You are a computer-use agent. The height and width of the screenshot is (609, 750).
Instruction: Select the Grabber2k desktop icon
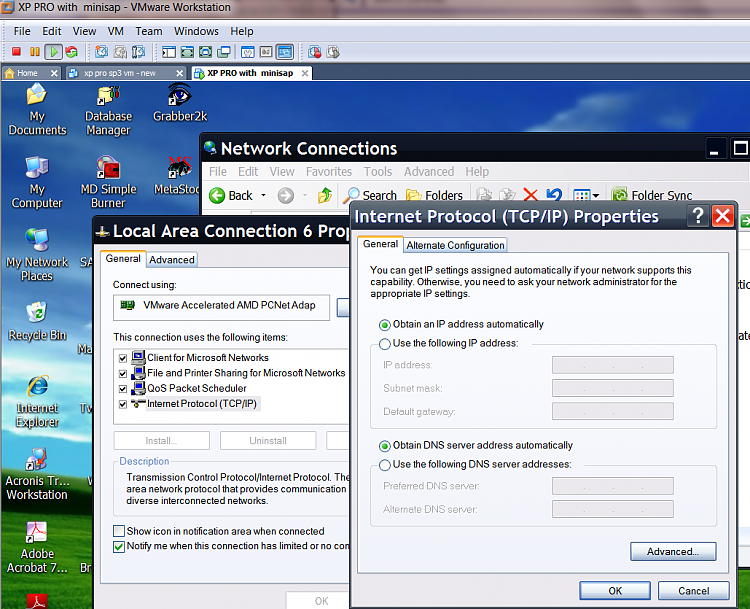click(180, 102)
